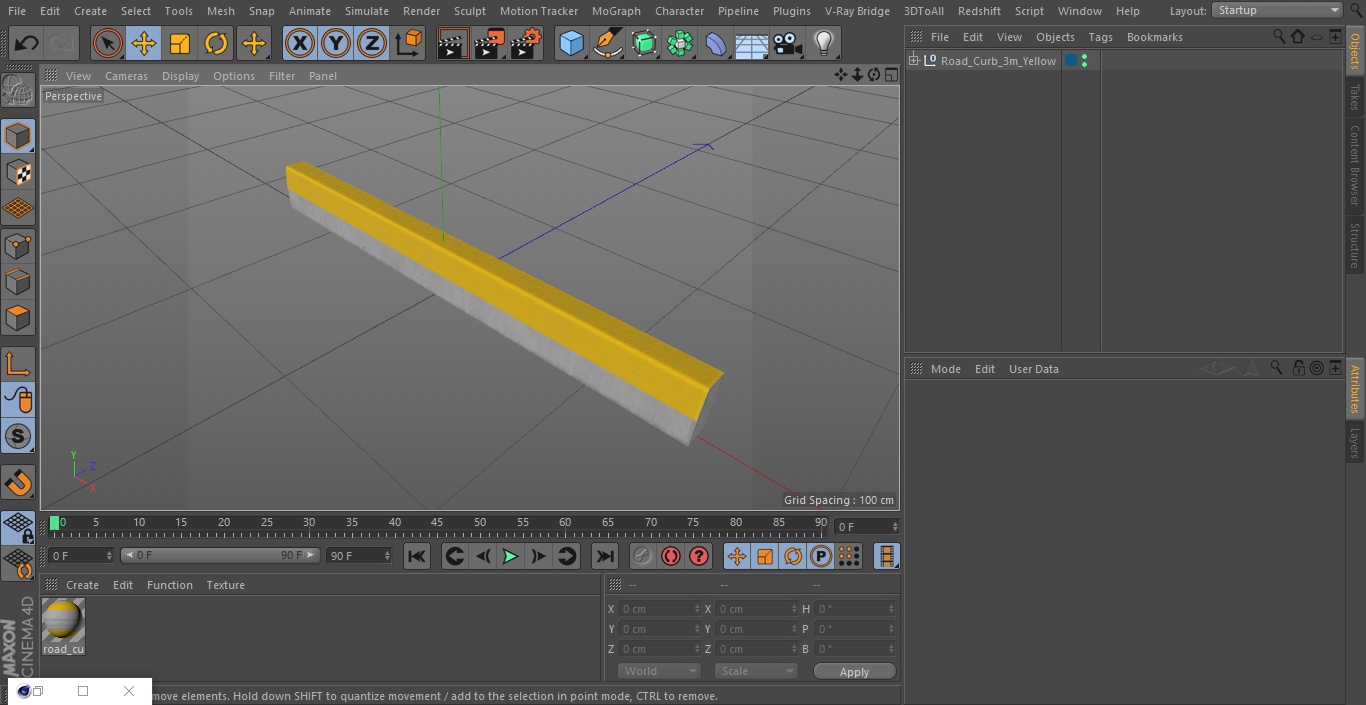Select the road_cu material thumbnail
1366x705 pixels.
click(63, 621)
